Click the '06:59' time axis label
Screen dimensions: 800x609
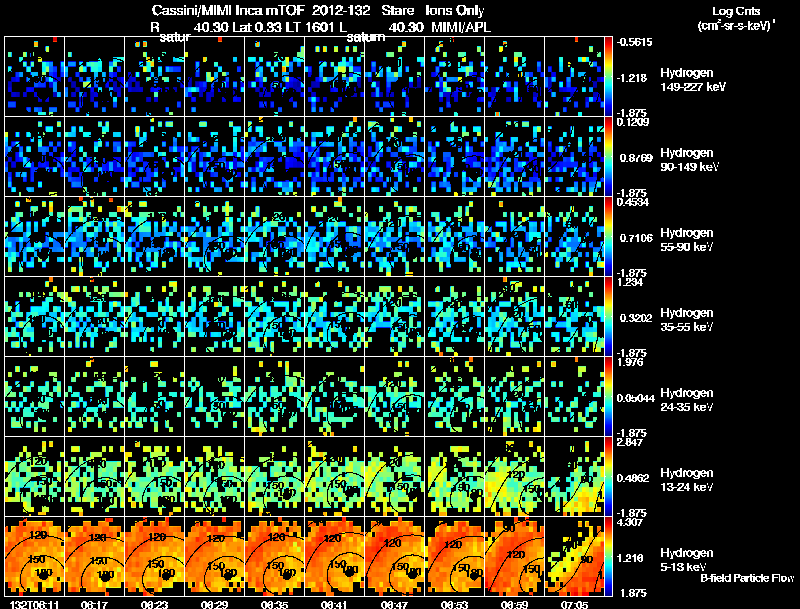(x=514, y=605)
